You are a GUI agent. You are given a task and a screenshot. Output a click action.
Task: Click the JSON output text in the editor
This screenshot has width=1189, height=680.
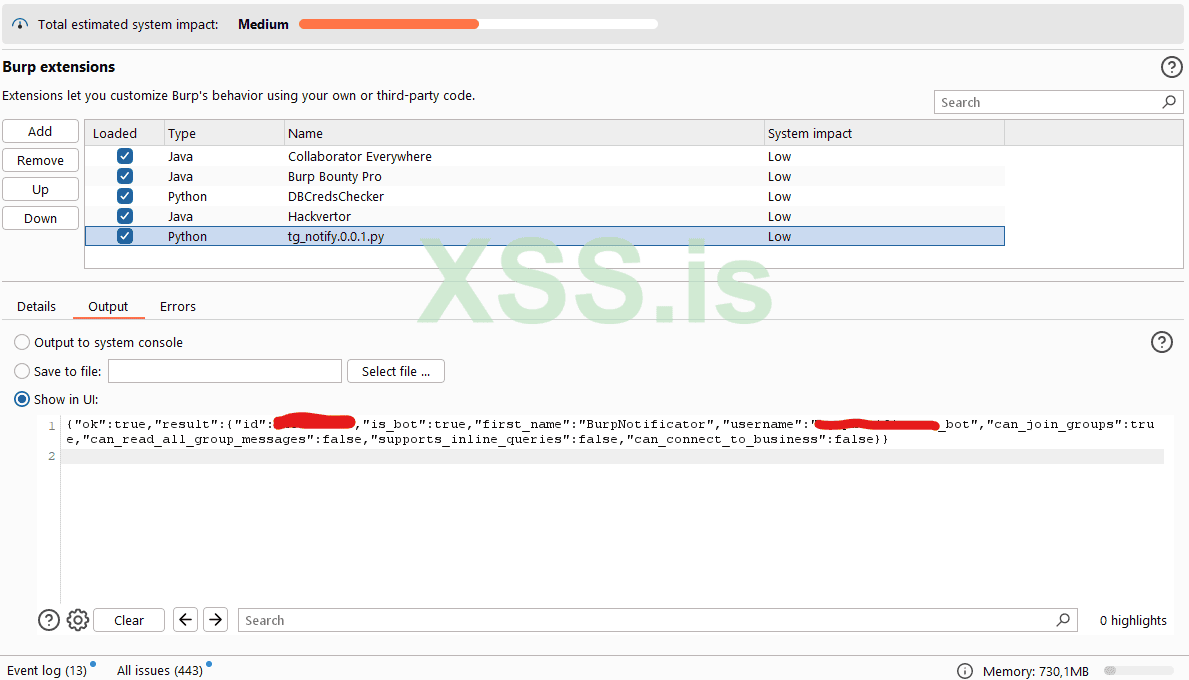[x=610, y=431]
